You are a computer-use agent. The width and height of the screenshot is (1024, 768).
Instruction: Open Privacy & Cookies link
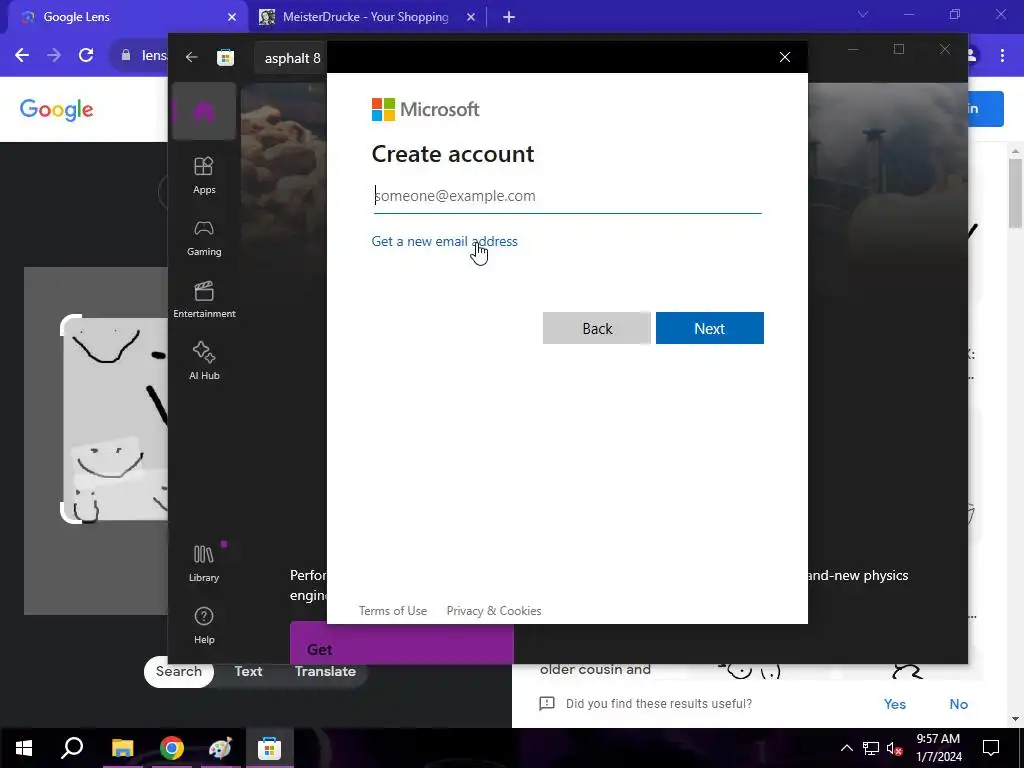coord(494,611)
